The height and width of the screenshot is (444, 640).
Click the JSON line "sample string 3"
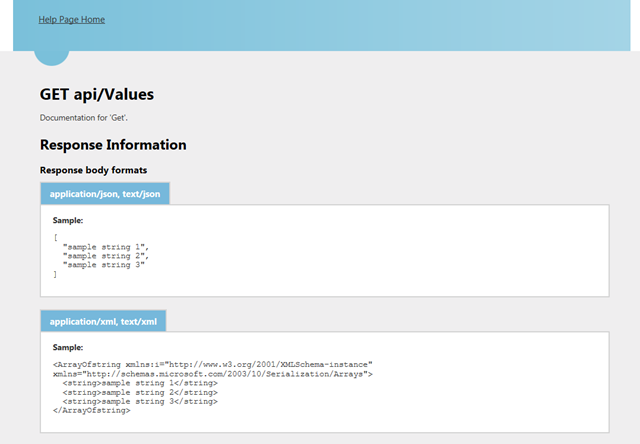click(104, 265)
